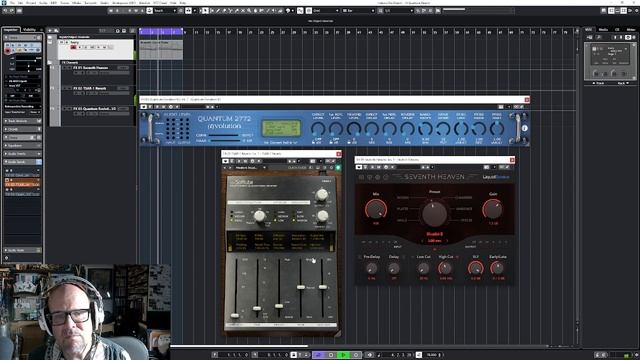Collapse Audio Sends inspector section
The width and height of the screenshot is (640, 360).
point(22,162)
